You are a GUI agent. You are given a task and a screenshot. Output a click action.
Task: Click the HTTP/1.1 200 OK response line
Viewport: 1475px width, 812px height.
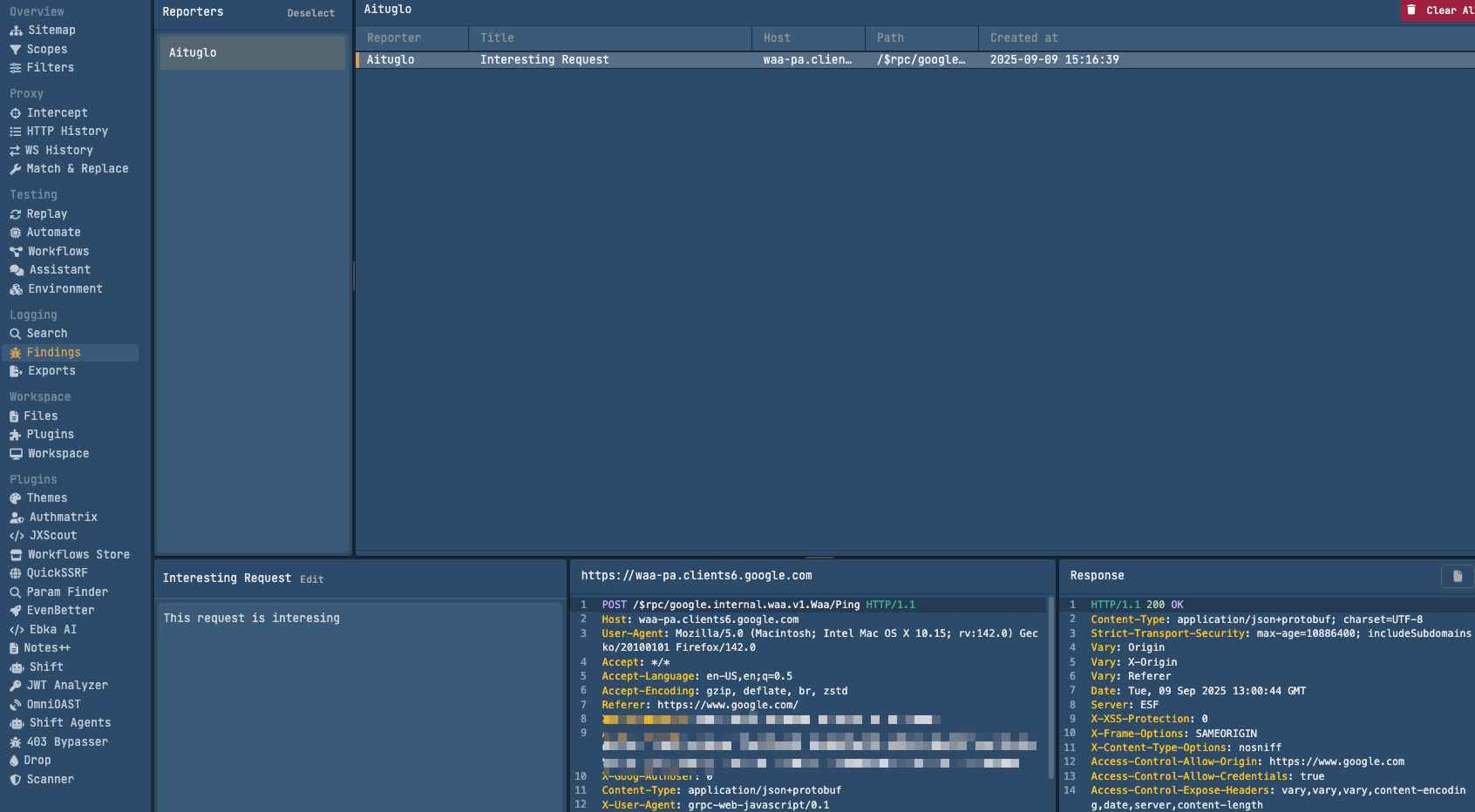tap(1137, 605)
